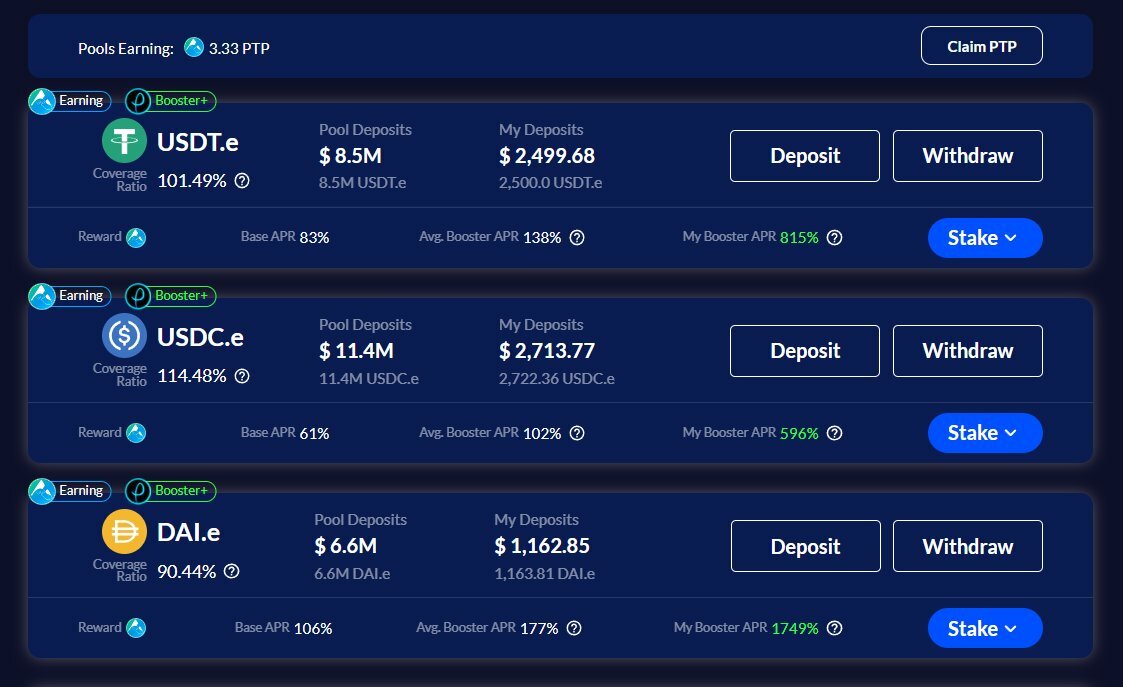Withdraw from the DAI.e pool
The width and height of the screenshot is (1123, 687).
968,546
